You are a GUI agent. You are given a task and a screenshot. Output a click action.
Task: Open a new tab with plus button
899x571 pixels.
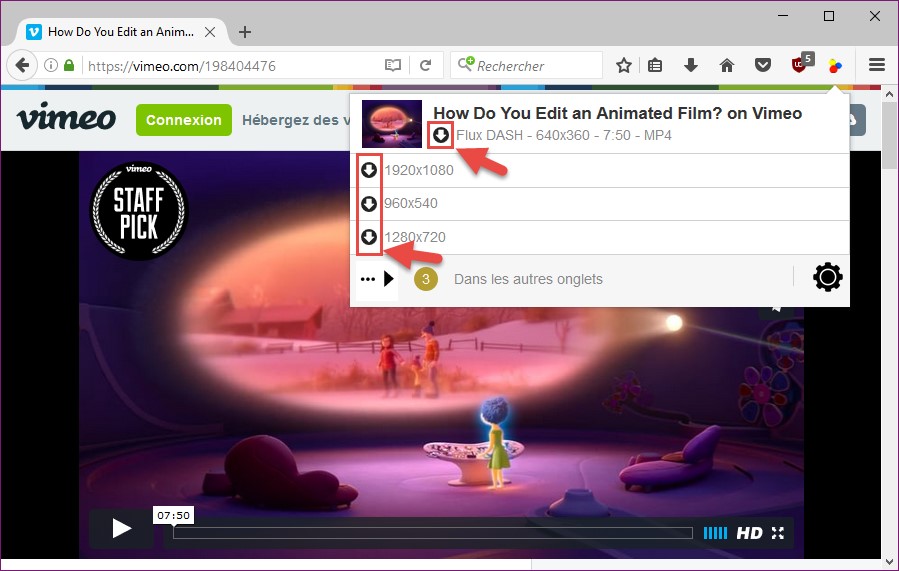(x=245, y=32)
